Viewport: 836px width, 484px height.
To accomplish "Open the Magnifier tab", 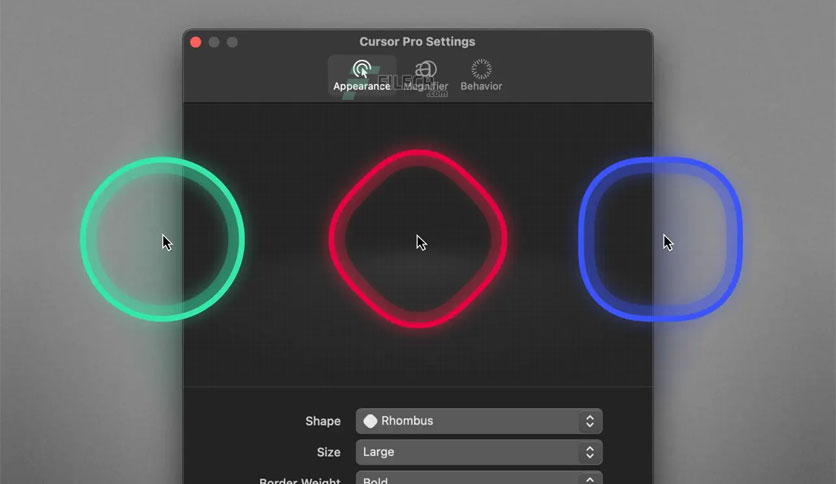I will 425,75.
